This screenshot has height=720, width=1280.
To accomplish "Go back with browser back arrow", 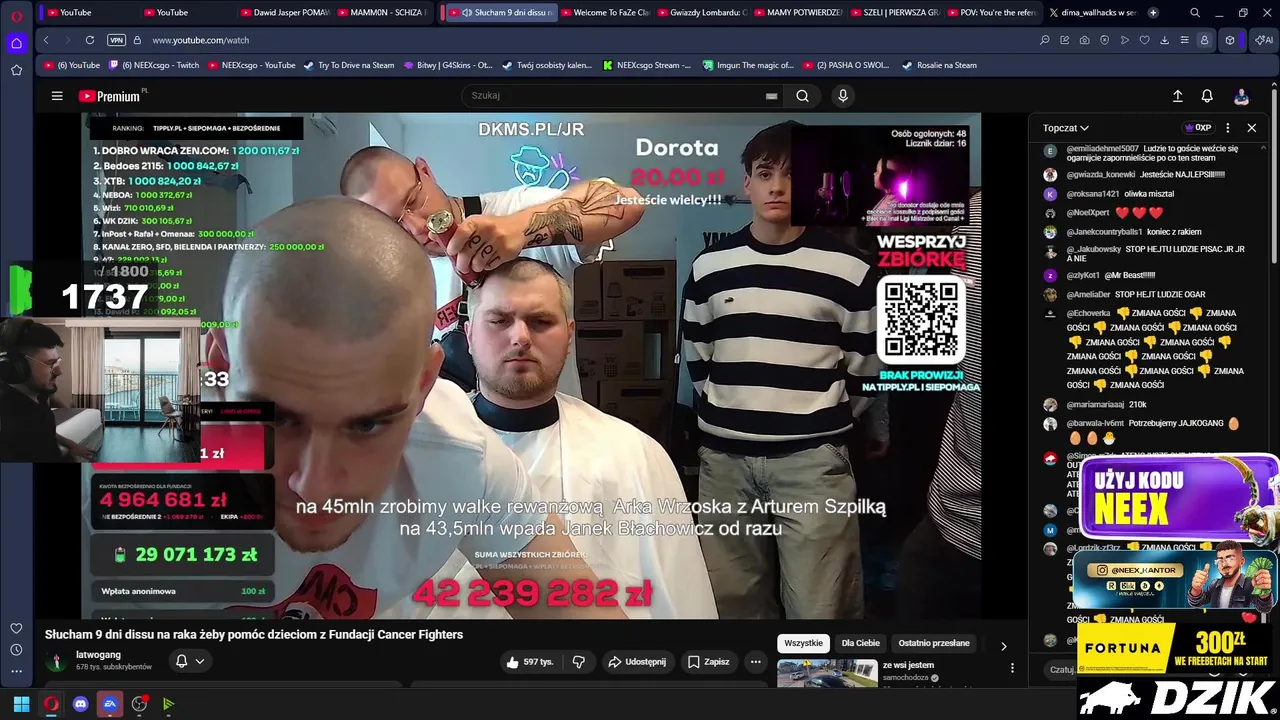I will [46, 40].
